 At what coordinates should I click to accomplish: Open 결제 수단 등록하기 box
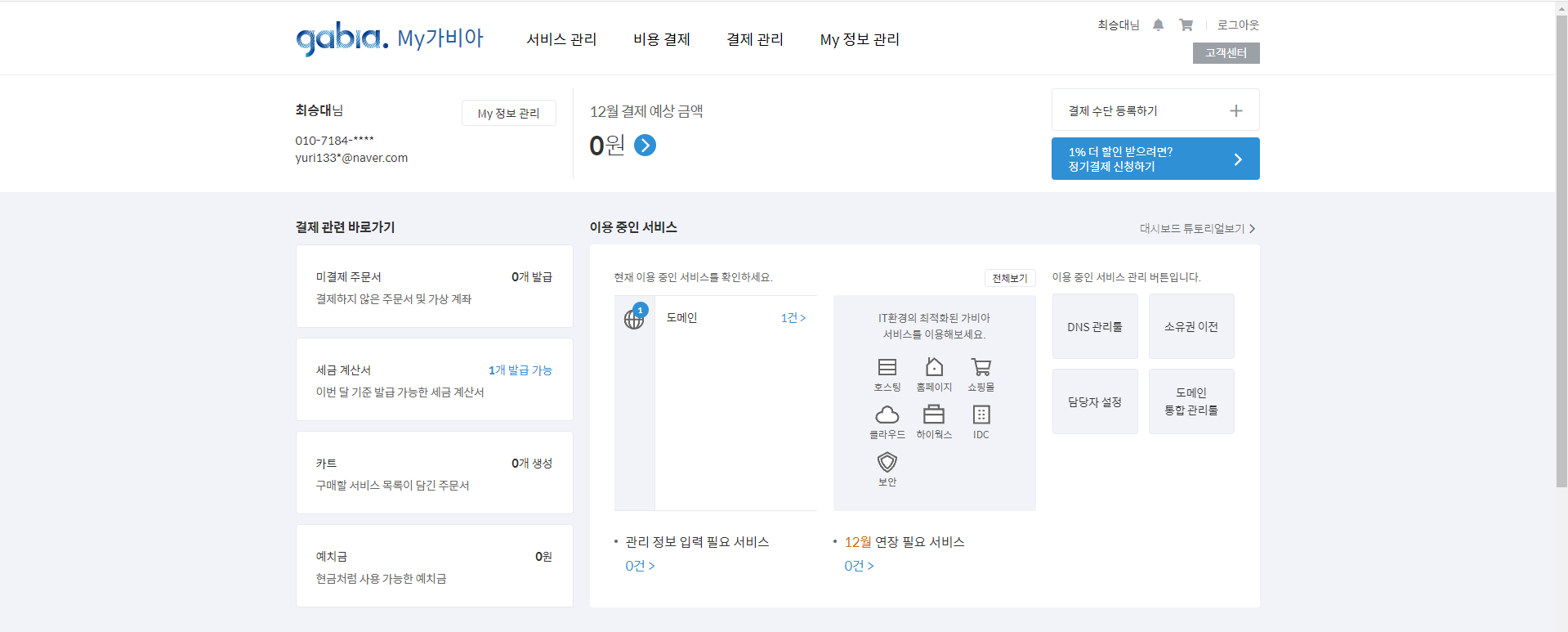point(1155,110)
